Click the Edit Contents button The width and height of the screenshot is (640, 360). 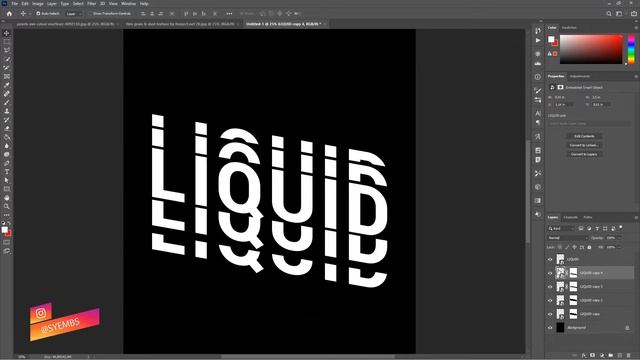point(584,136)
